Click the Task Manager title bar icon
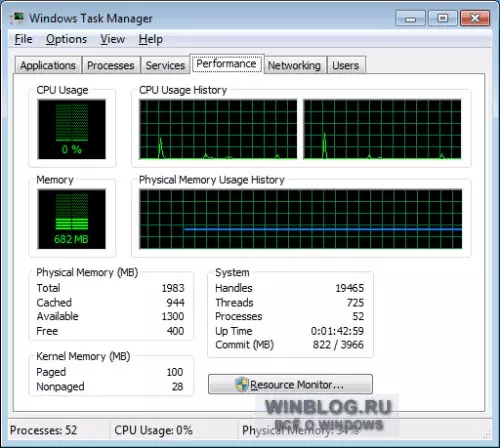Viewport: 500px width, 448px height. [17, 18]
